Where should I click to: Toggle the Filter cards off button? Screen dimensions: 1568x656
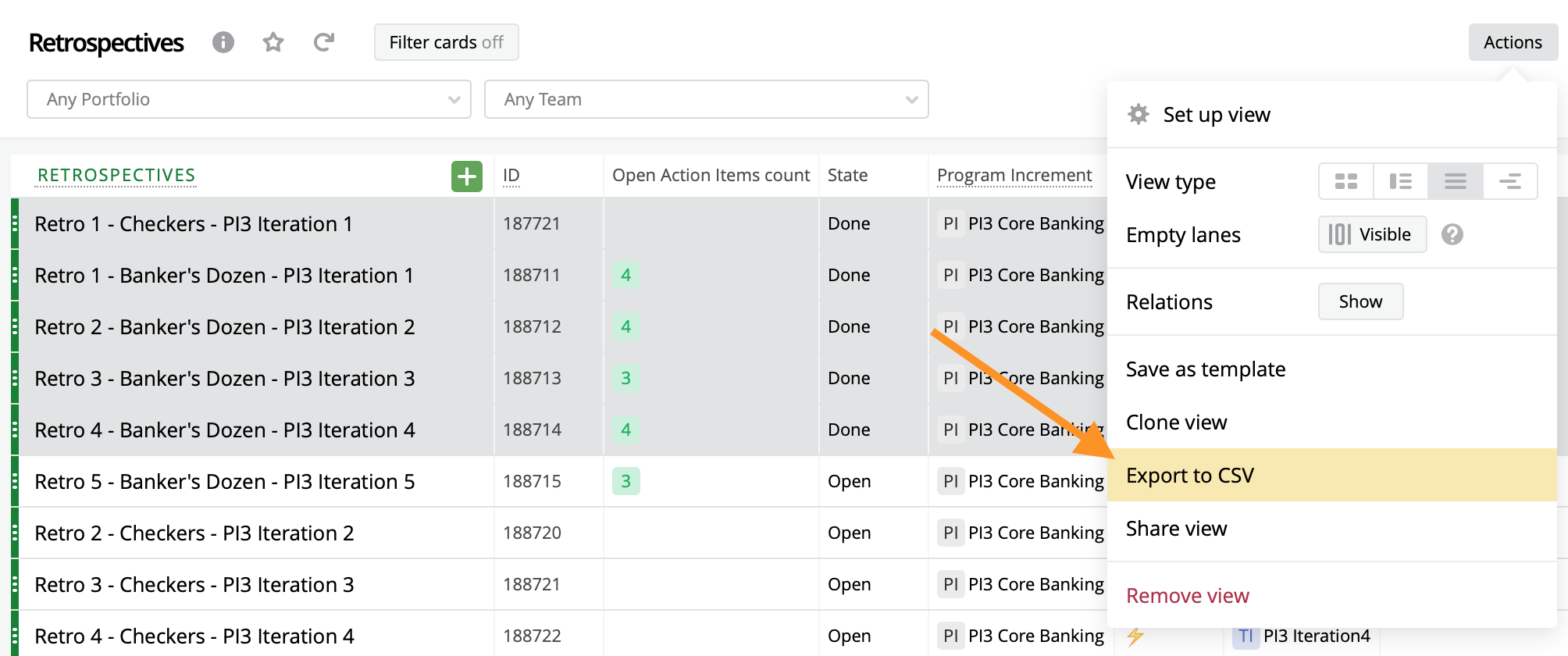[x=446, y=42]
